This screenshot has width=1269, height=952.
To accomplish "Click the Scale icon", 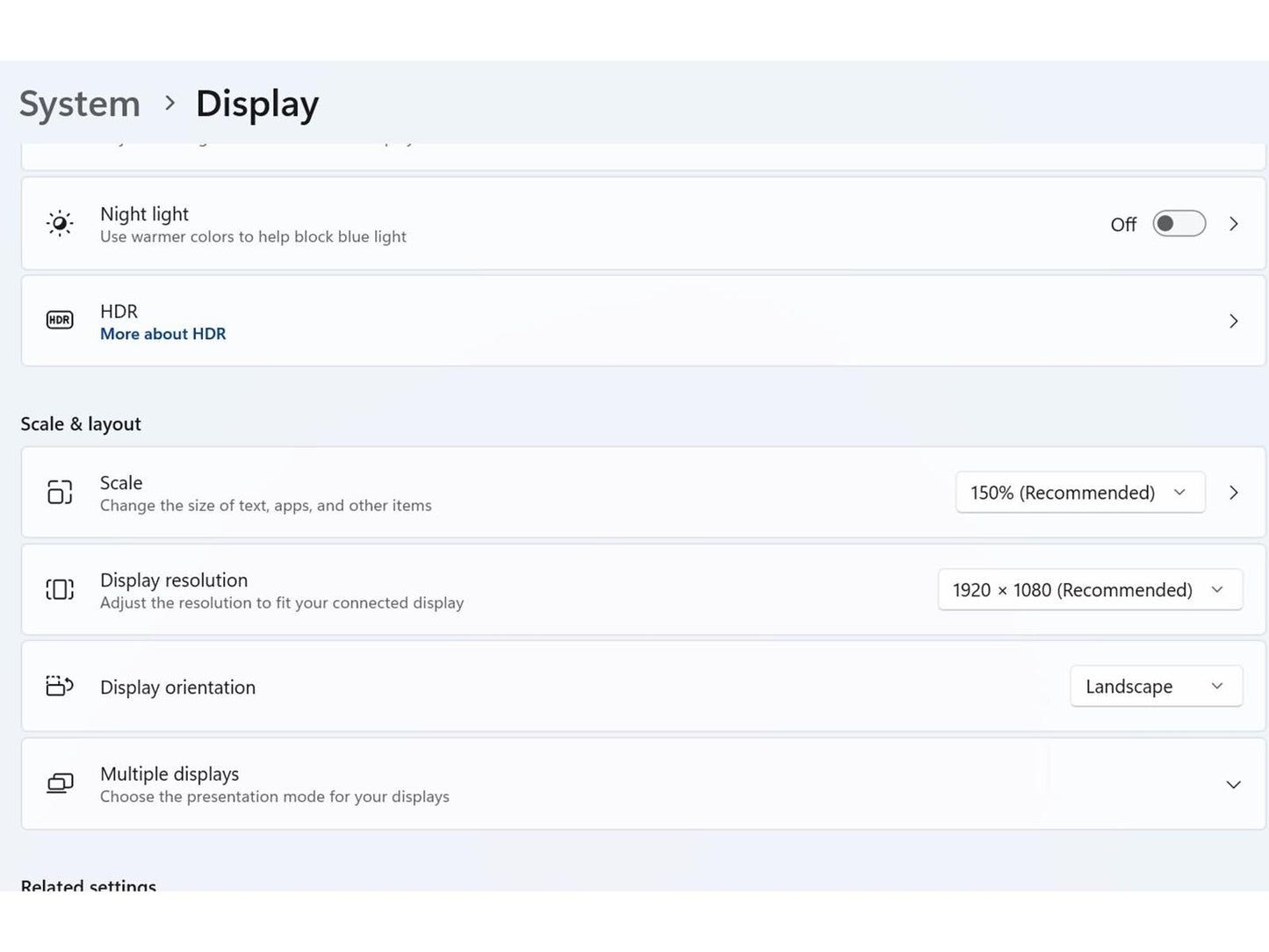I will [60, 493].
